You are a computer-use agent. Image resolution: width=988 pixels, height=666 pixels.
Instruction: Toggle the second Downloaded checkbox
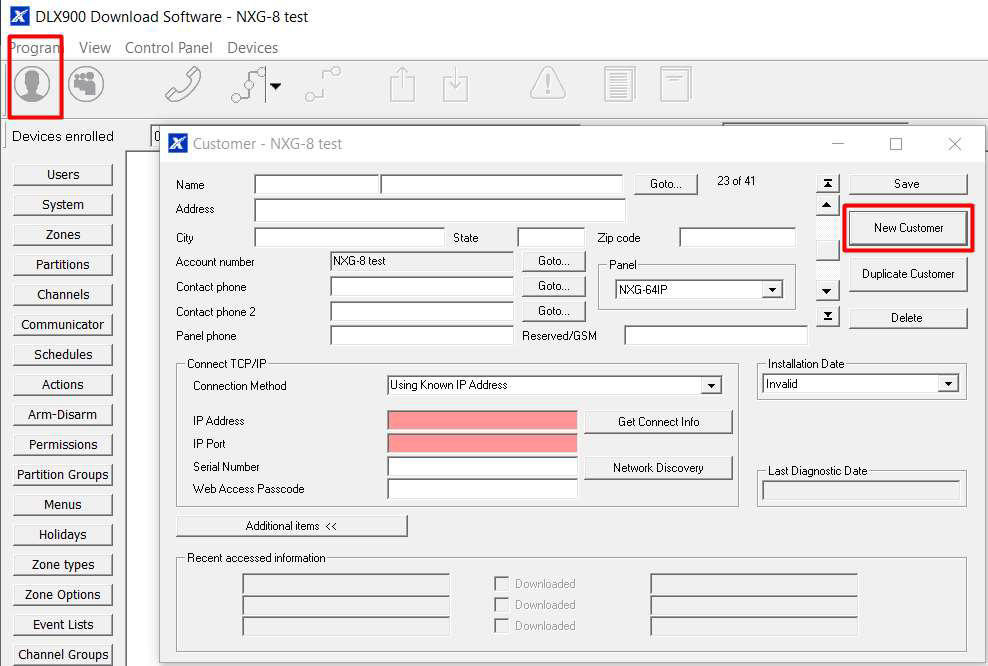click(x=502, y=604)
